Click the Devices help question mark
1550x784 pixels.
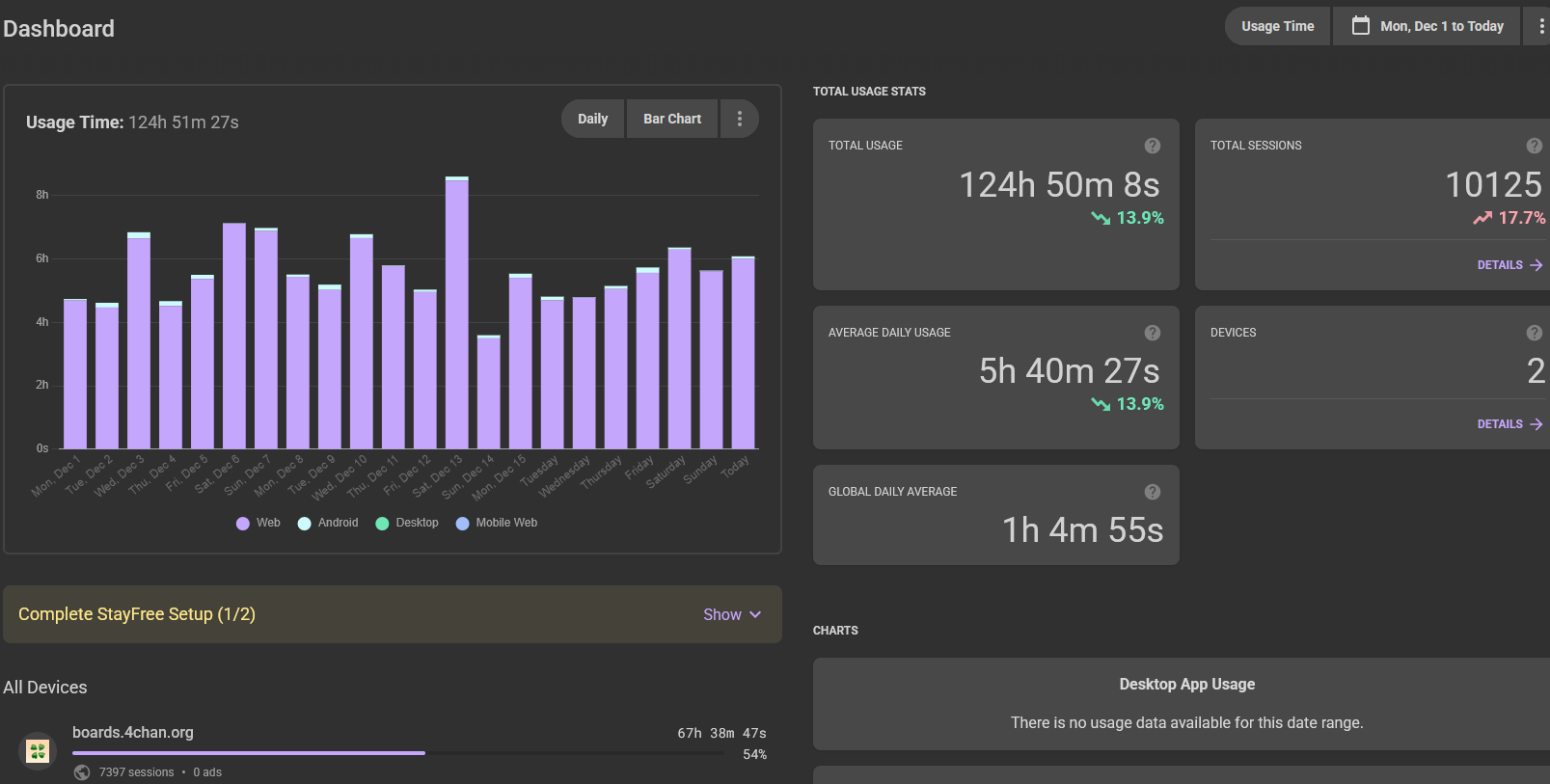pos(1535,333)
